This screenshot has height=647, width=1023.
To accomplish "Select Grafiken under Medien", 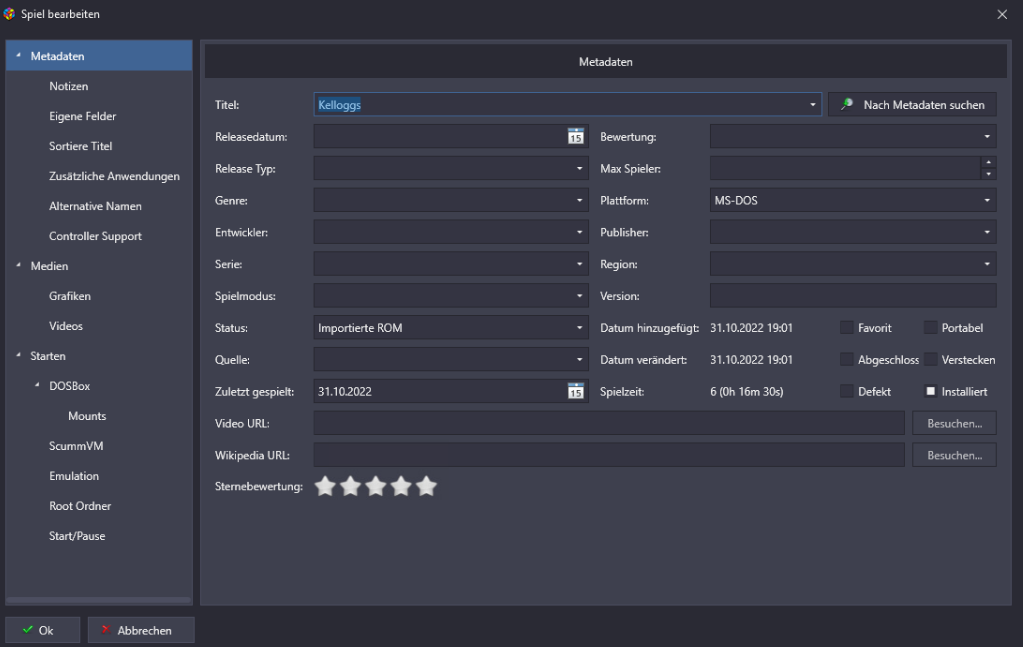I will (x=70, y=296).
